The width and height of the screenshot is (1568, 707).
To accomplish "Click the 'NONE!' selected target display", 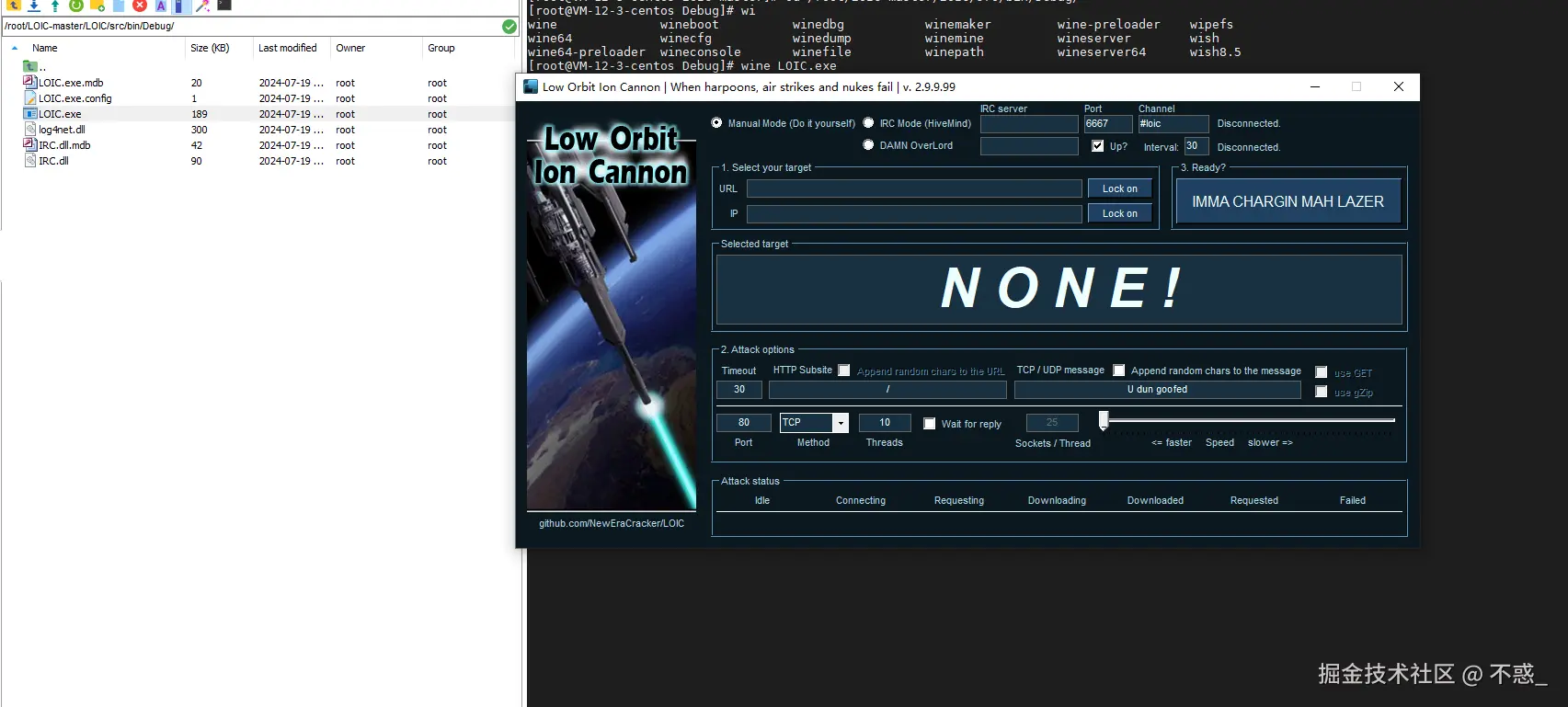I will coord(1059,290).
